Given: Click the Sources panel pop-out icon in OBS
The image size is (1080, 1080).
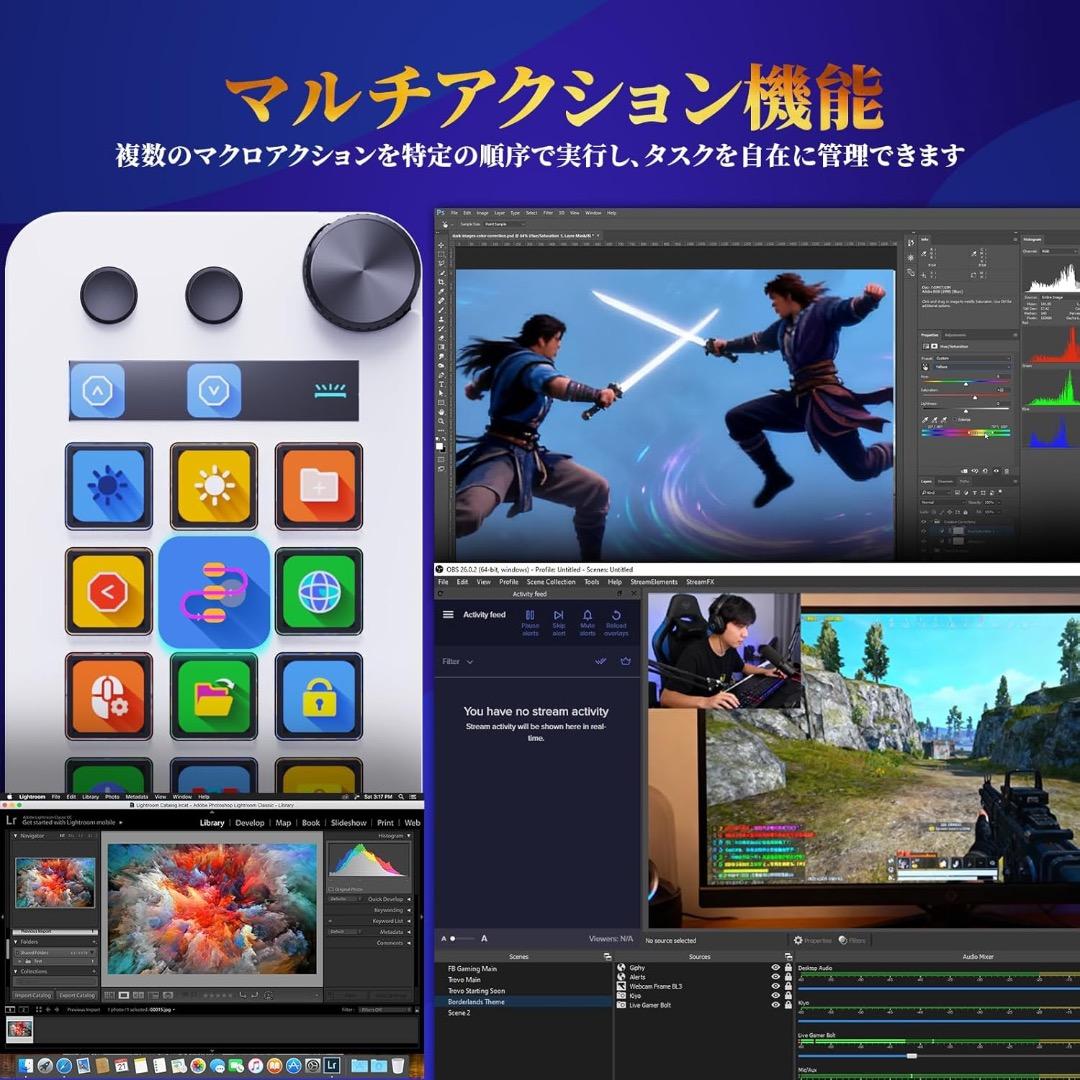Looking at the screenshot, I should point(787,957).
